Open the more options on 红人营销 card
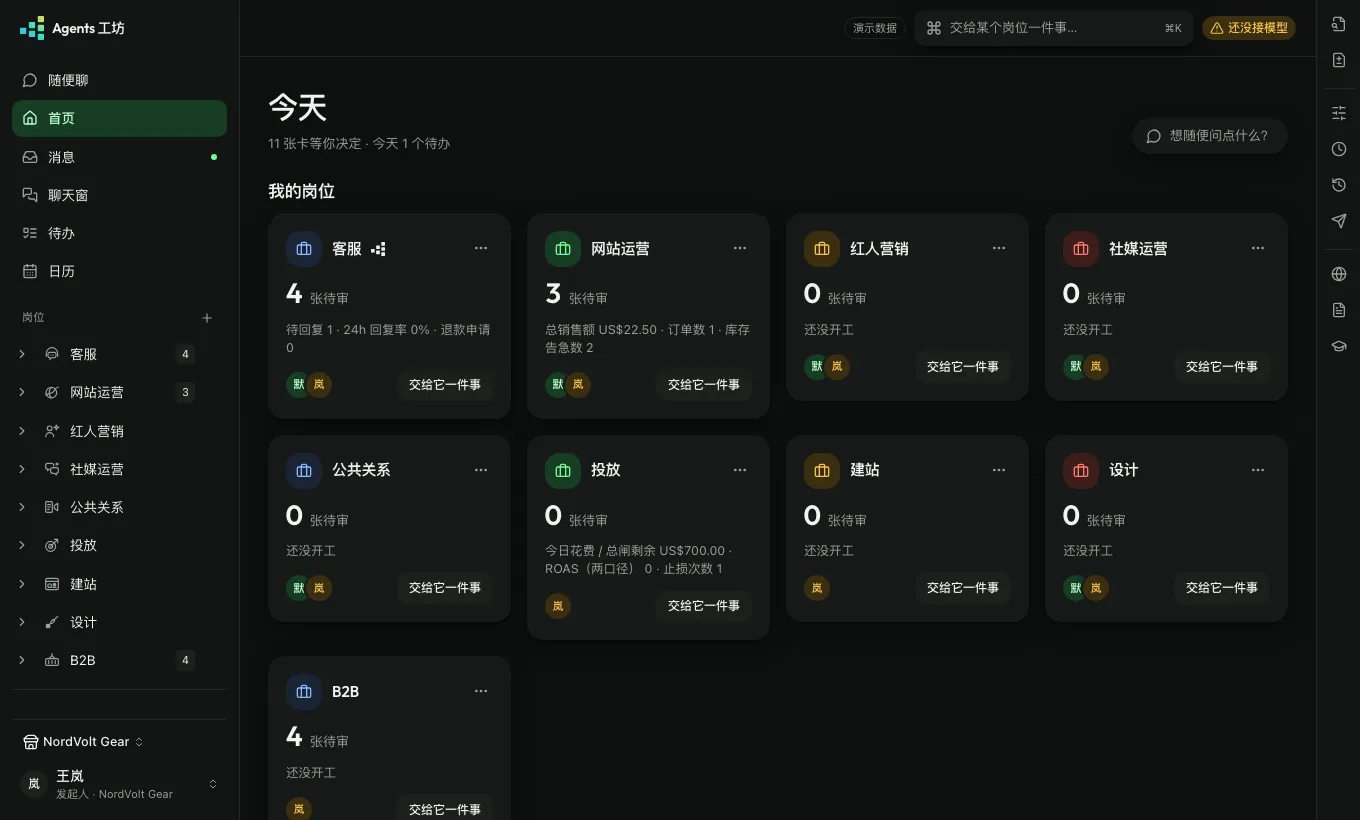This screenshot has width=1360, height=820. coord(999,248)
